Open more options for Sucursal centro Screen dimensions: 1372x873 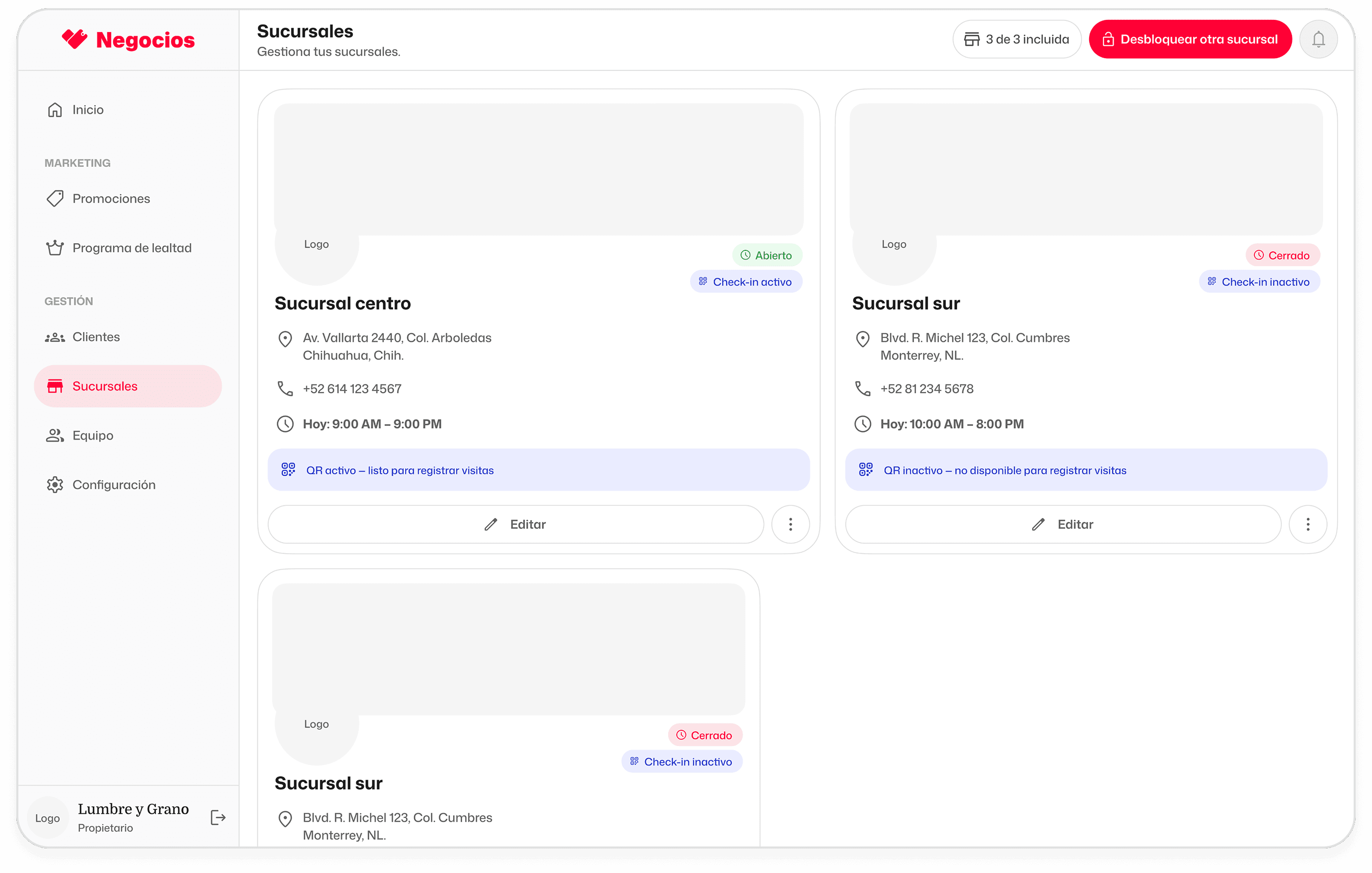(790, 524)
